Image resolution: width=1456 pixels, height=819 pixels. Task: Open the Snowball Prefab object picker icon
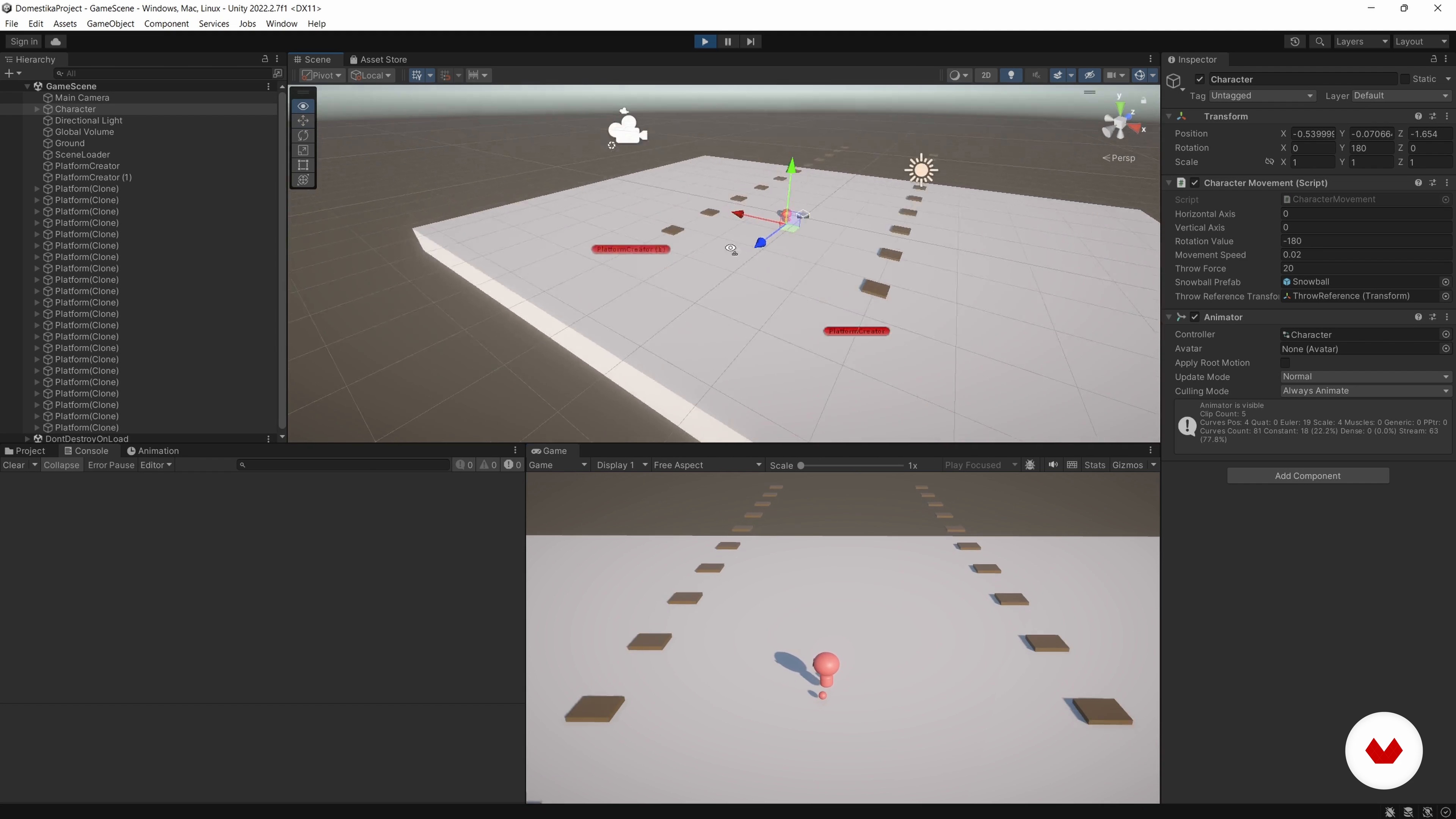click(x=1445, y=281)
